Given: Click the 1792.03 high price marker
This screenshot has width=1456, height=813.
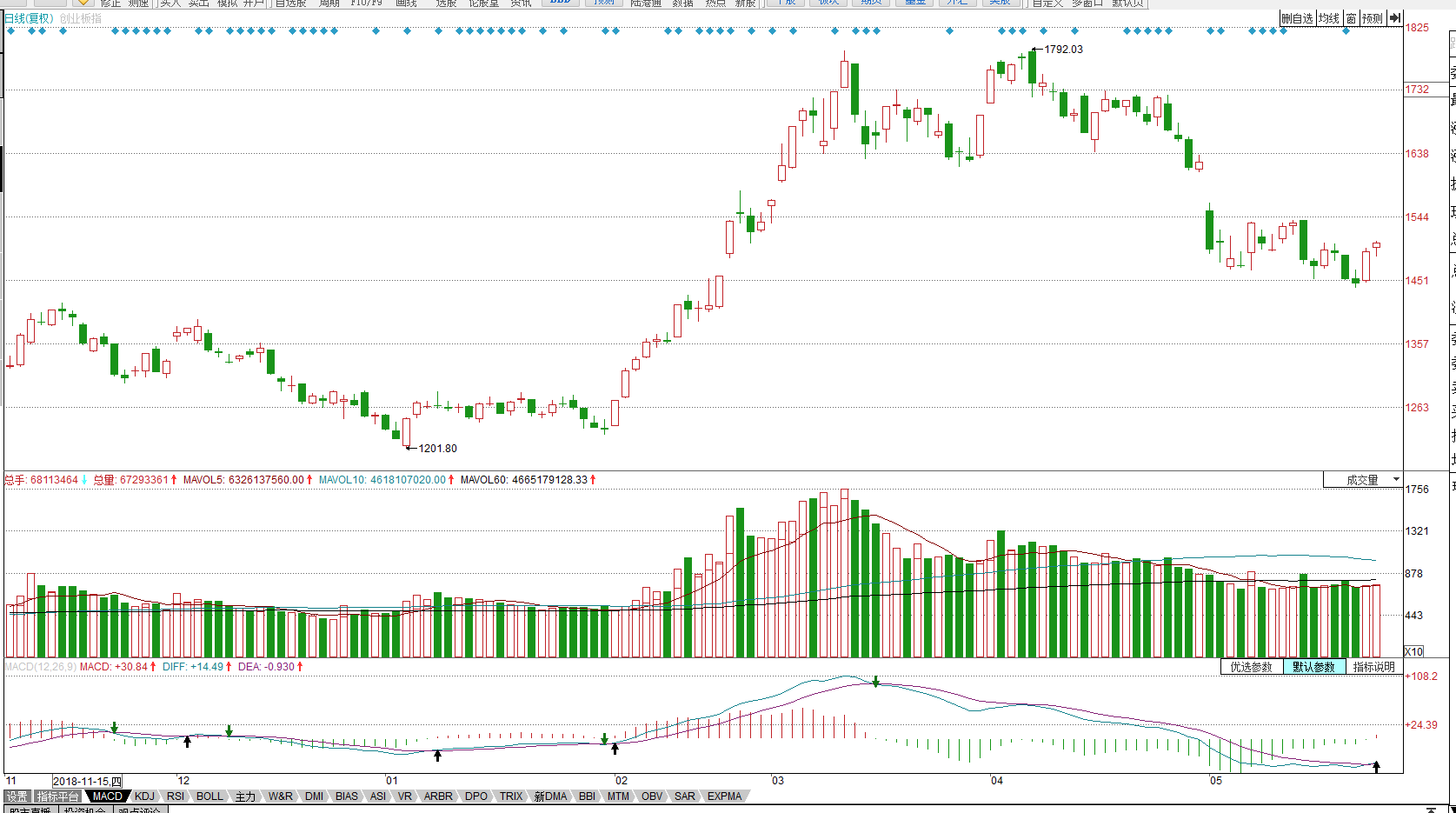Looking at the screenshot, I should pos(1063,50).
